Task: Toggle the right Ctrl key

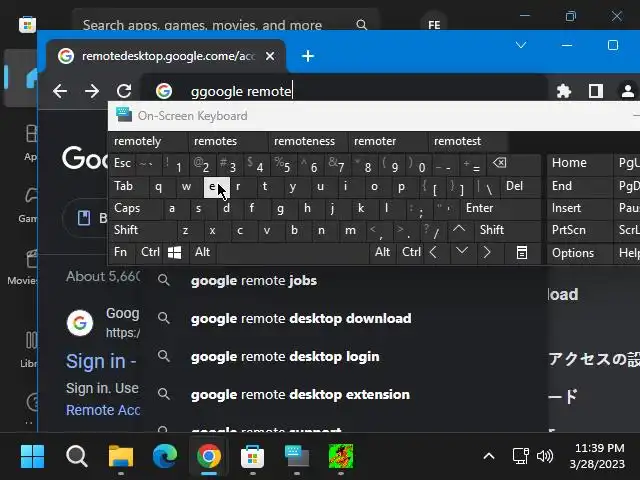Action: click(411, 252)
